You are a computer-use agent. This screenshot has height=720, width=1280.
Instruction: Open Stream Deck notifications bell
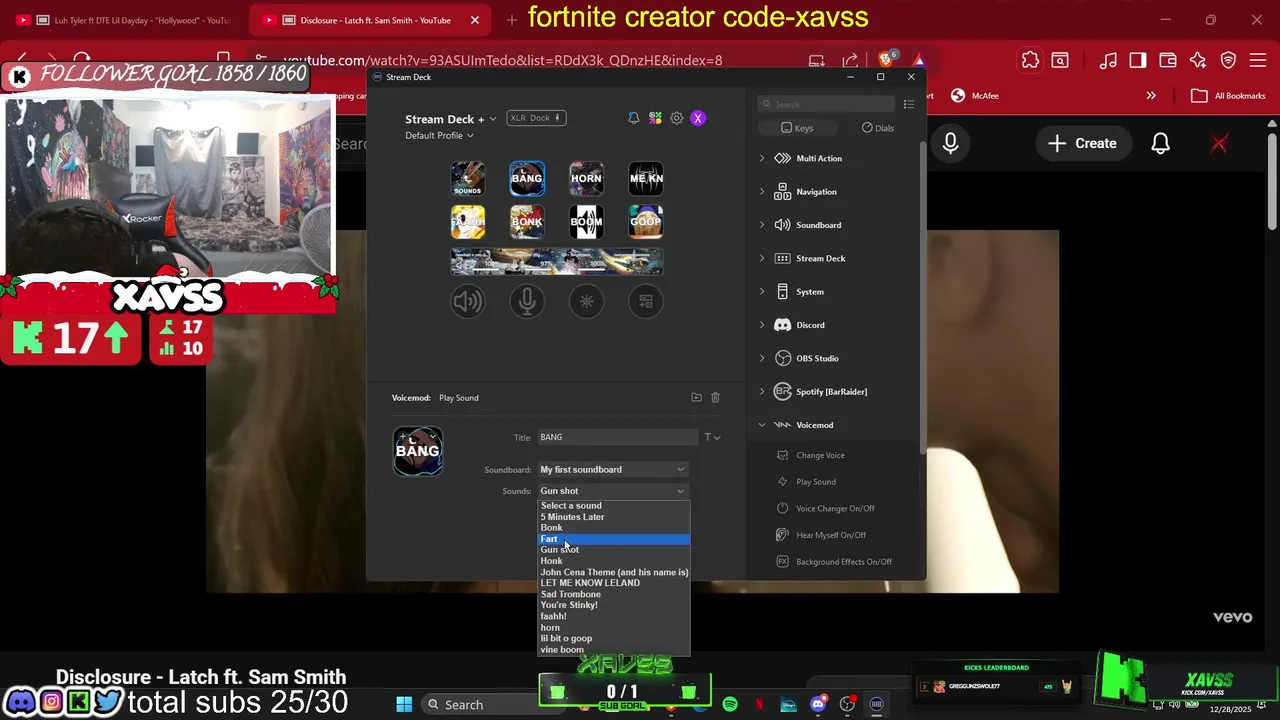tap(633, 118)
